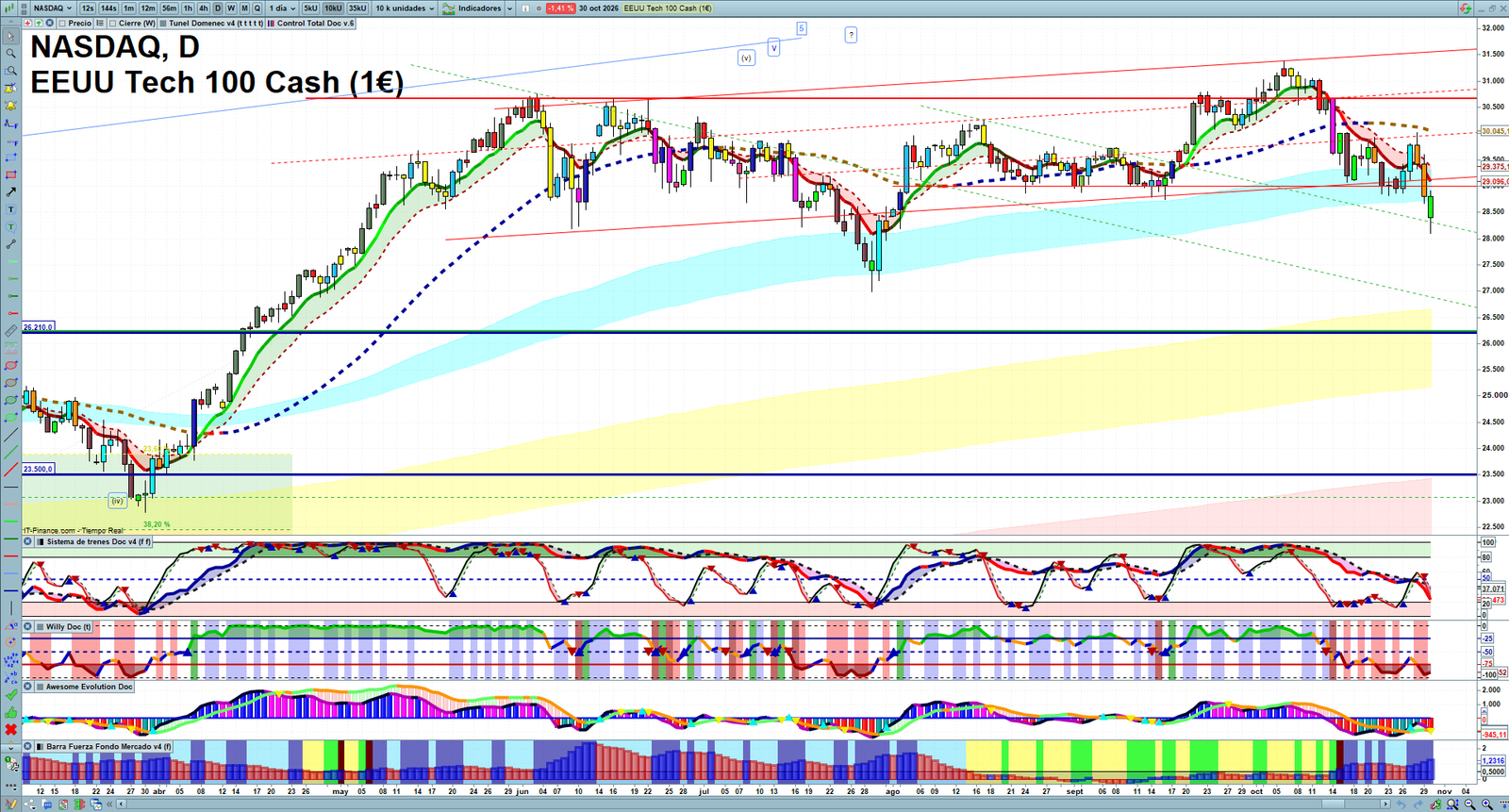Select the zoom-area rectangle tool
The width and height of the screenshot is (1509, 812).
click(10, 71)
